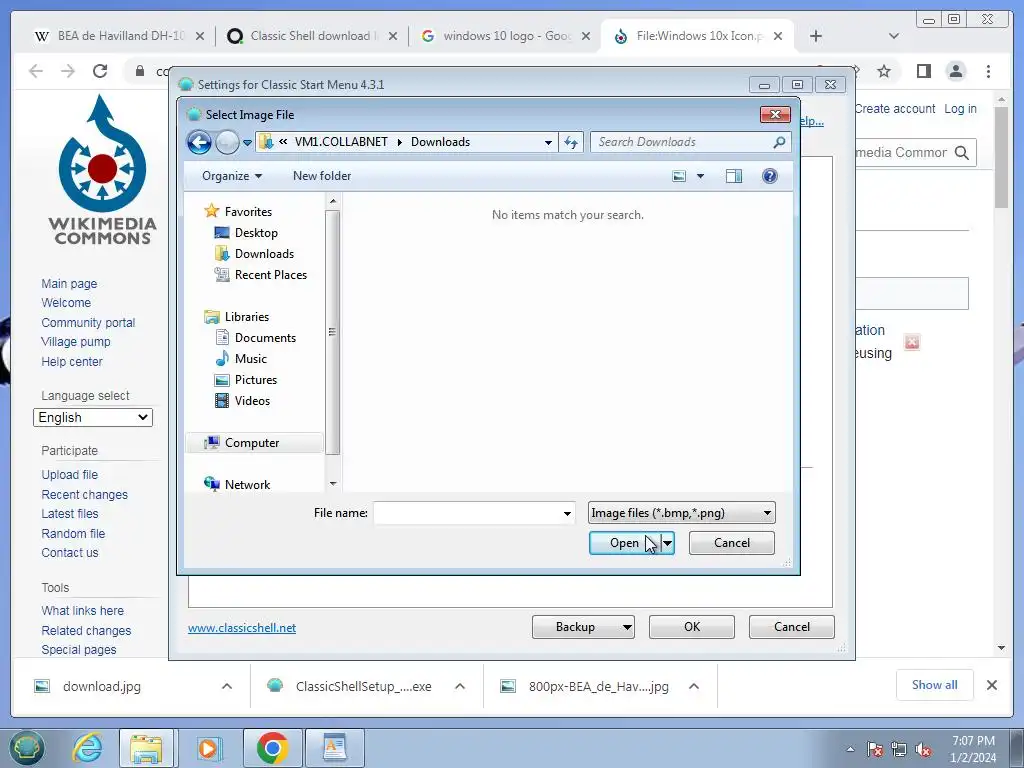The height and width of the screenshot is (768, 1024).
Task: Click the refresh button beside the address path
Action: click(571, 142)
